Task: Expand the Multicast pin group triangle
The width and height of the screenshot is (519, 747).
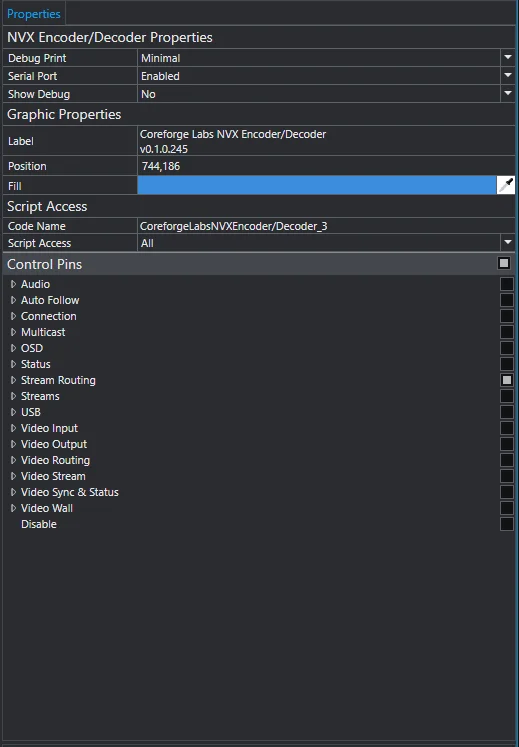Action: pyautogui.click(x=13, y=332)
